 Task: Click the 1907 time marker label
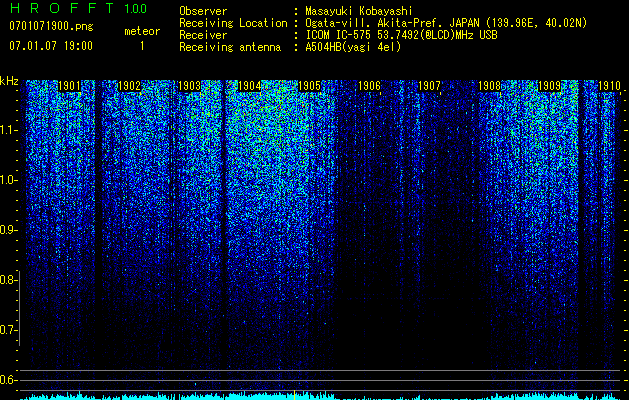click(x=429, y=86)
